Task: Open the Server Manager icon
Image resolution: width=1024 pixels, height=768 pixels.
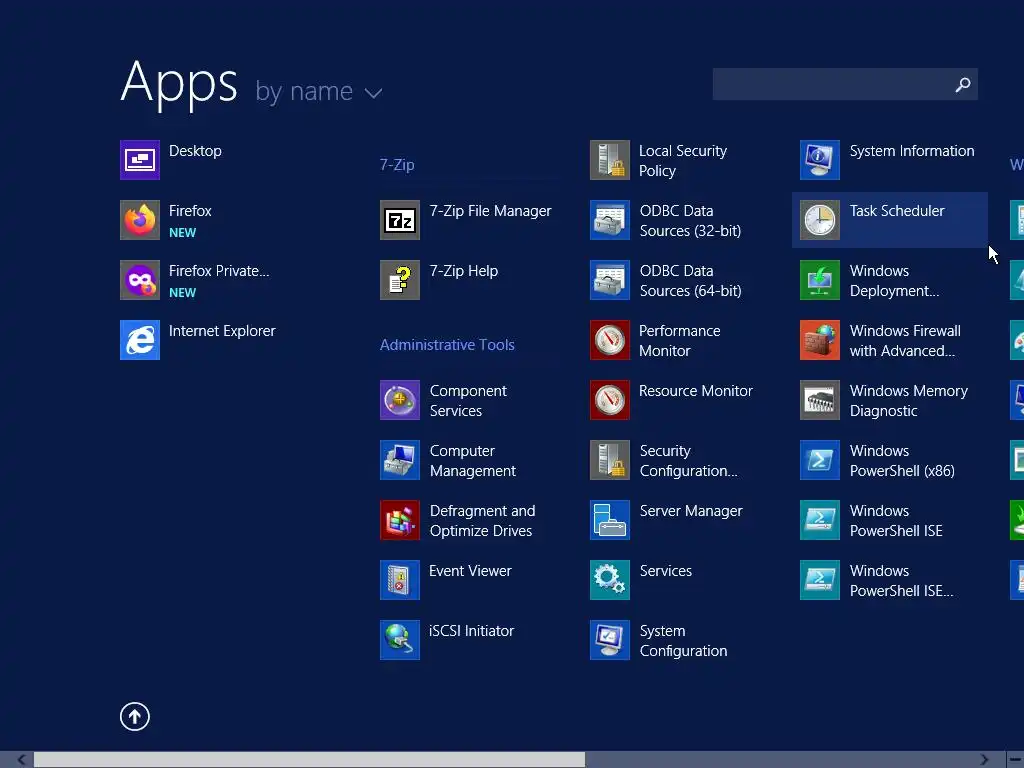Action: 610,520
